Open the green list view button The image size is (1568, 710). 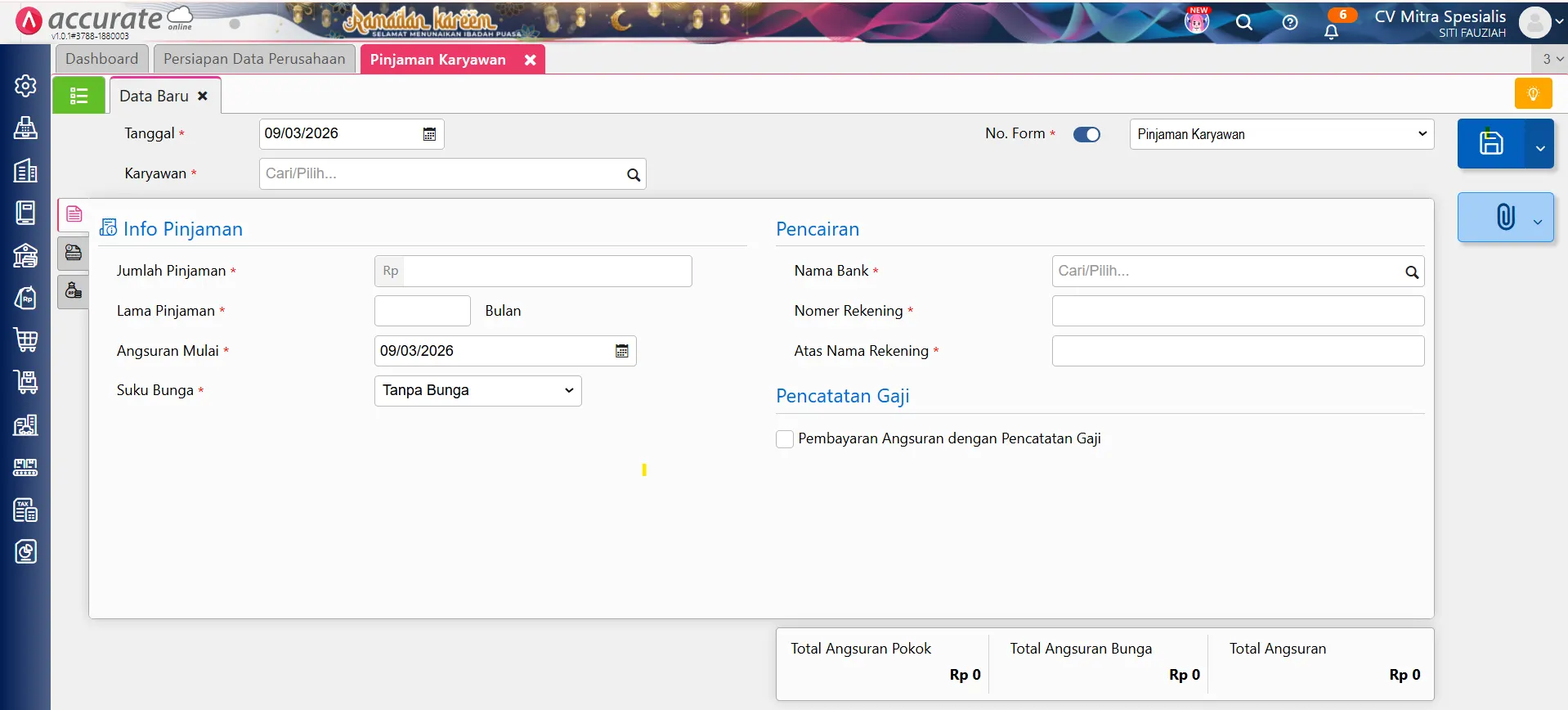78,96
